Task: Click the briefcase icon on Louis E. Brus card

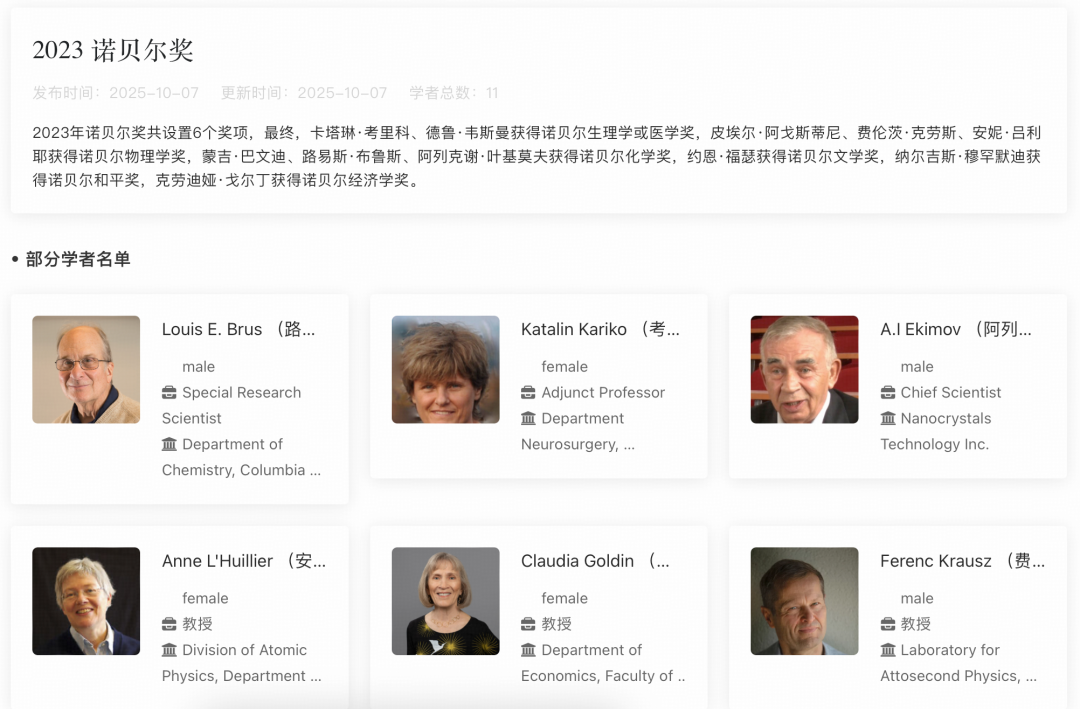Action: tap(167, 392)
